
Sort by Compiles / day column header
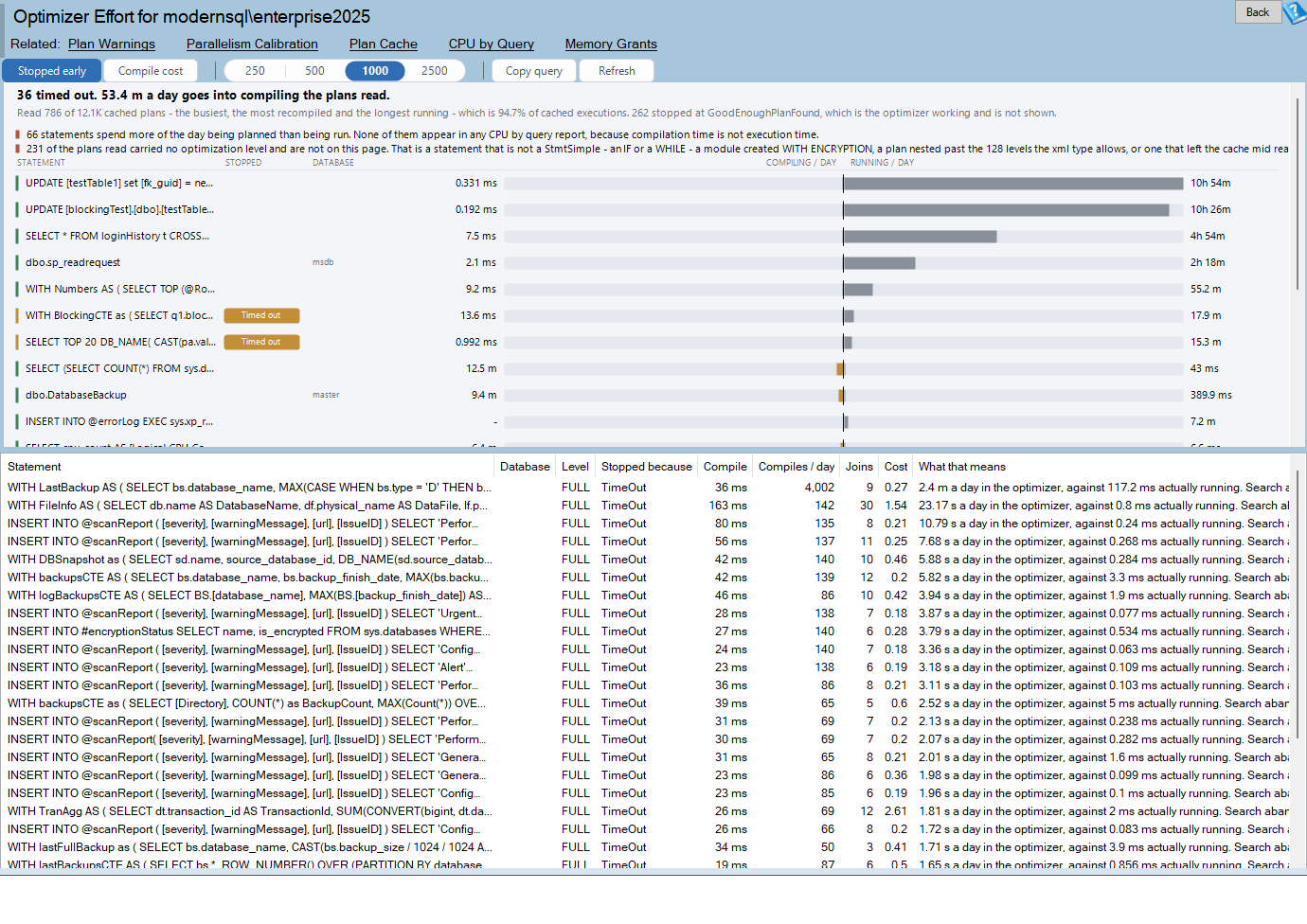pos(797,467)
